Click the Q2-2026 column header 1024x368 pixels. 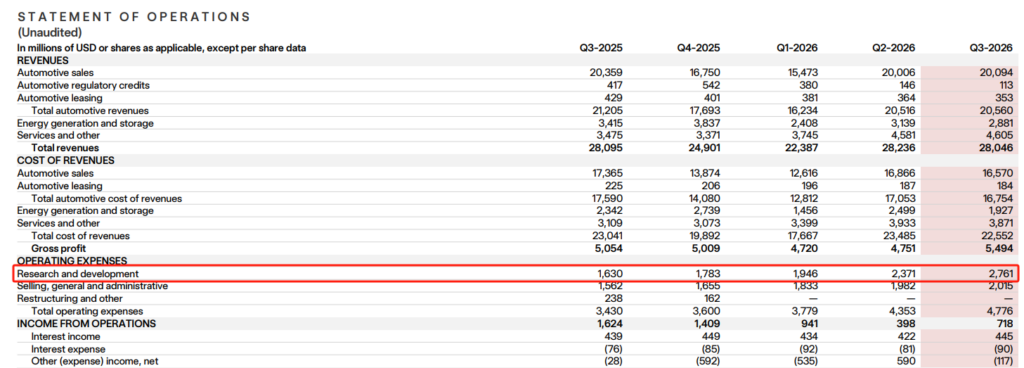coord(894,48)
